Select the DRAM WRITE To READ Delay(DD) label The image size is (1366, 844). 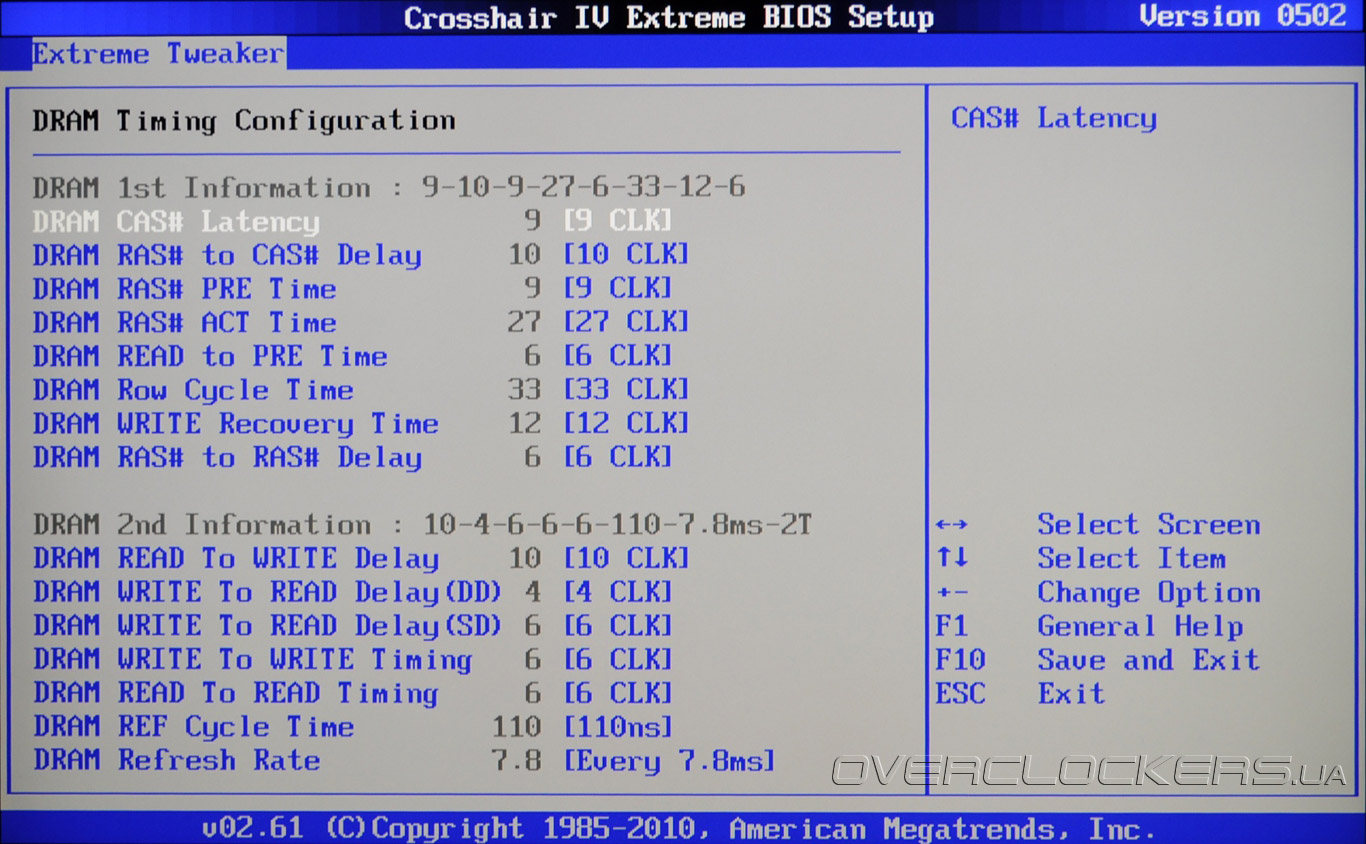[268, 592]
